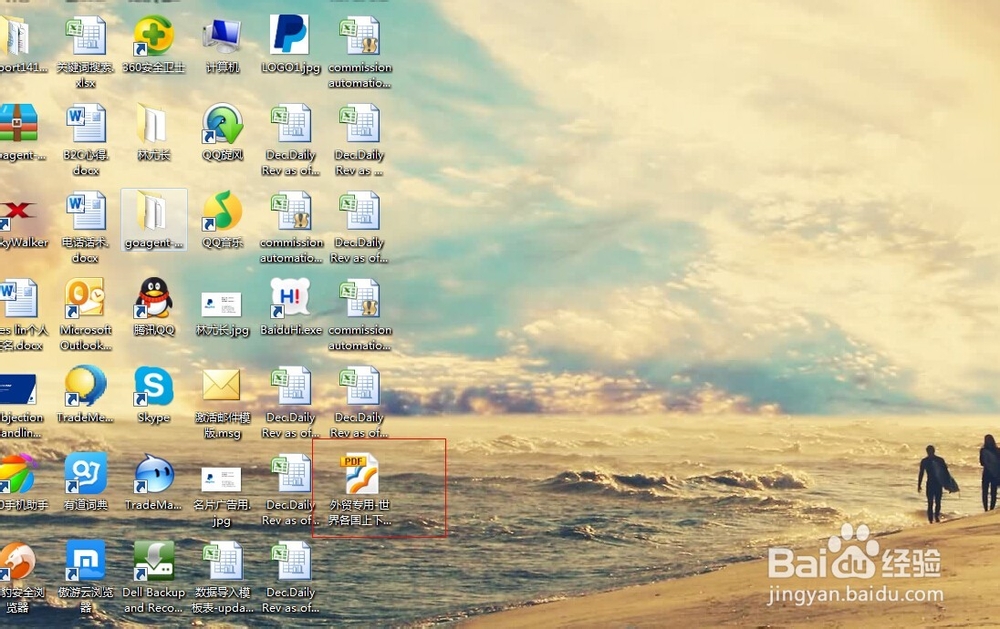Select the commission automation file beside LOGO1.jpg
Screen dimensions: 1000x629
[360, 37]
